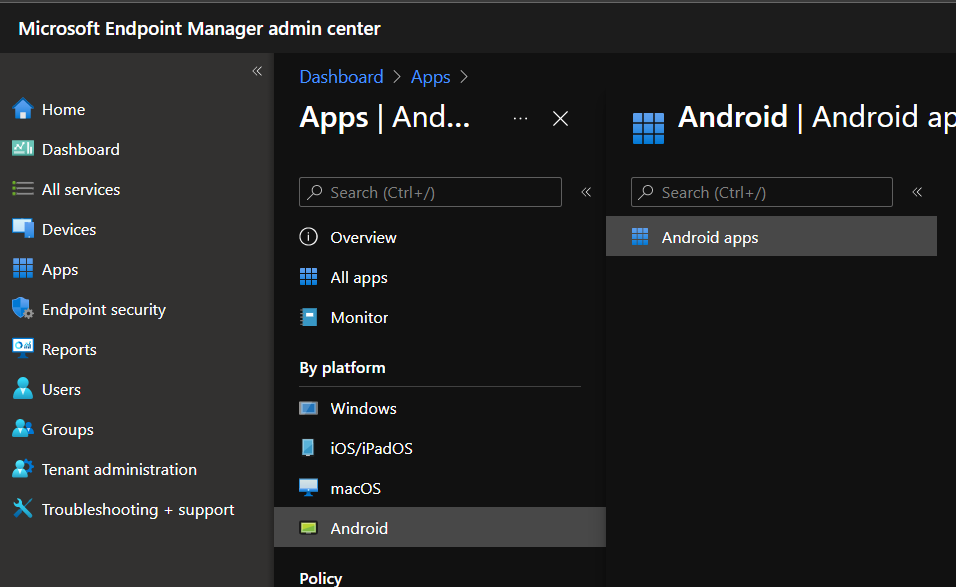The image size is (956, 587).
Task: Click the Tenant administration icon
Action: tap(22, 469)
